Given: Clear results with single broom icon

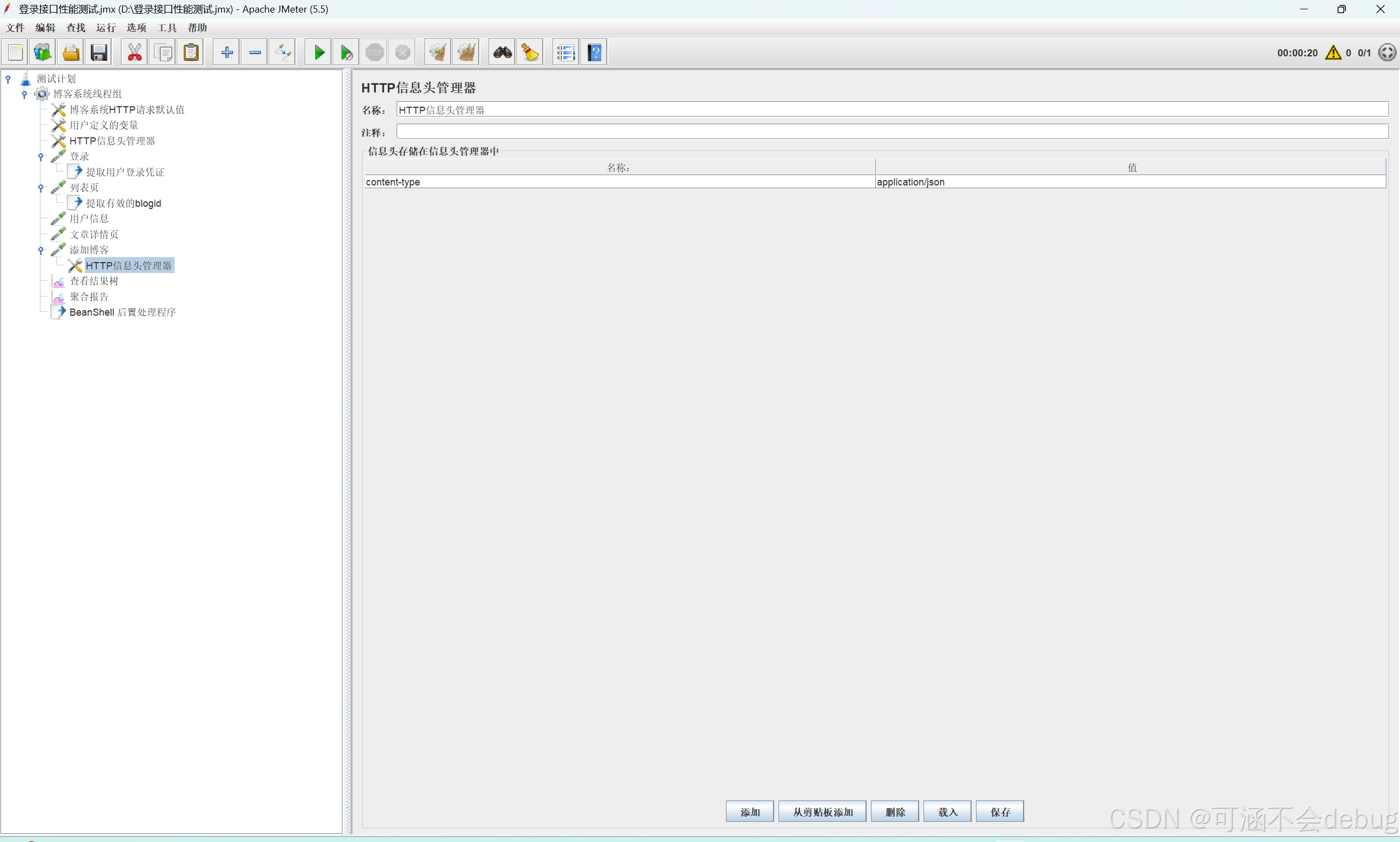Looking at the screenshot, I should click(x=438, y=52).
